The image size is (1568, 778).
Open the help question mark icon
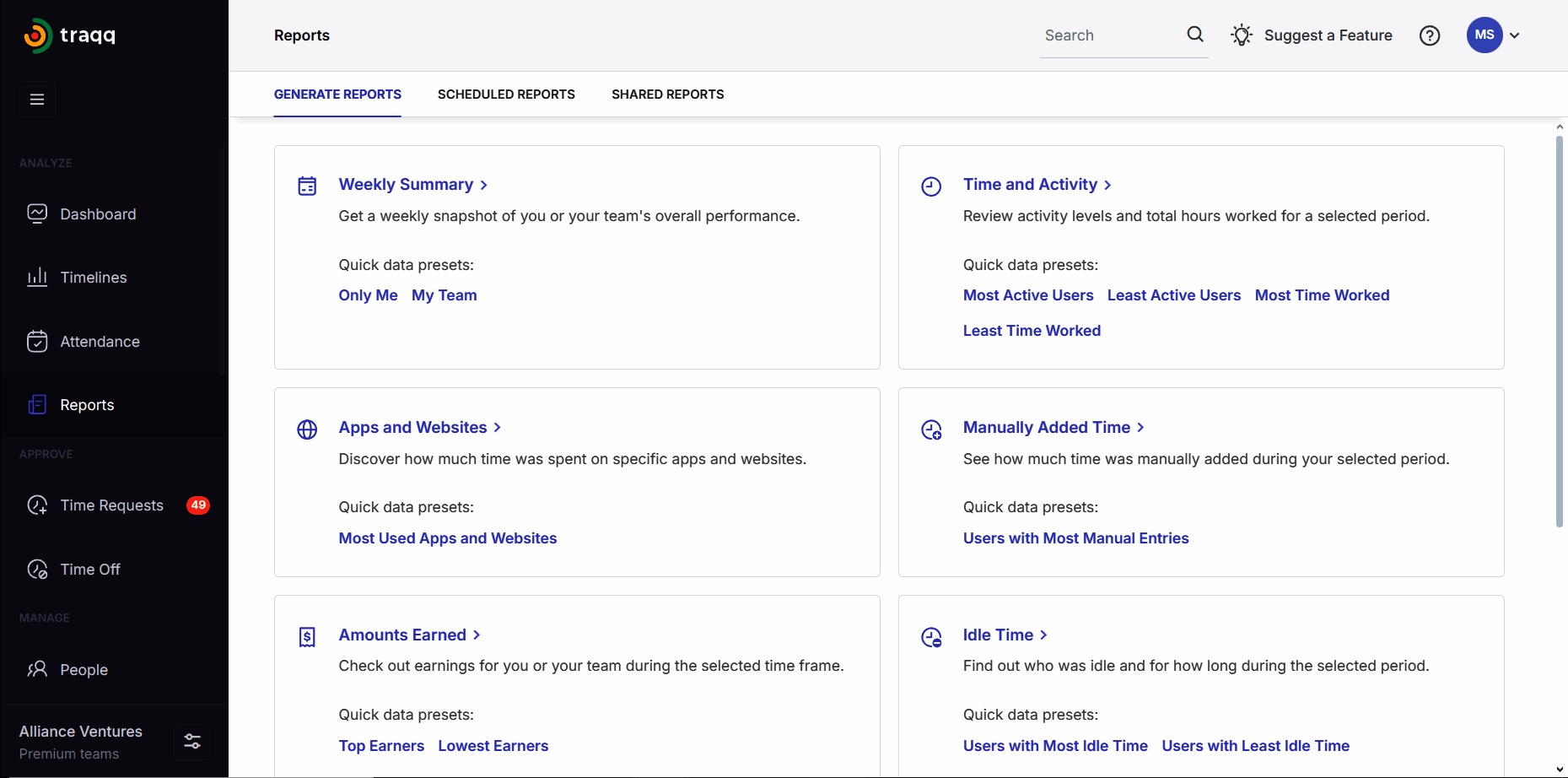point(1429,35)
